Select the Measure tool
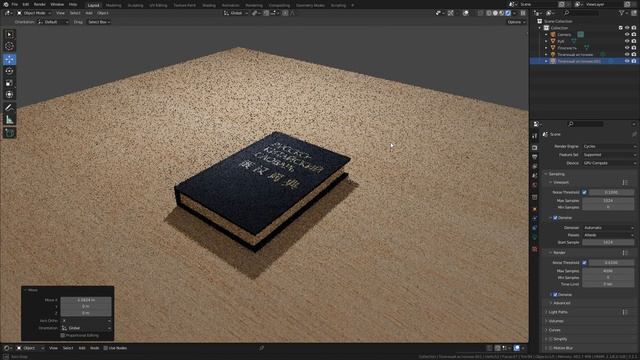Viewport: 640px width, 360px height. [x=9, y=120]
